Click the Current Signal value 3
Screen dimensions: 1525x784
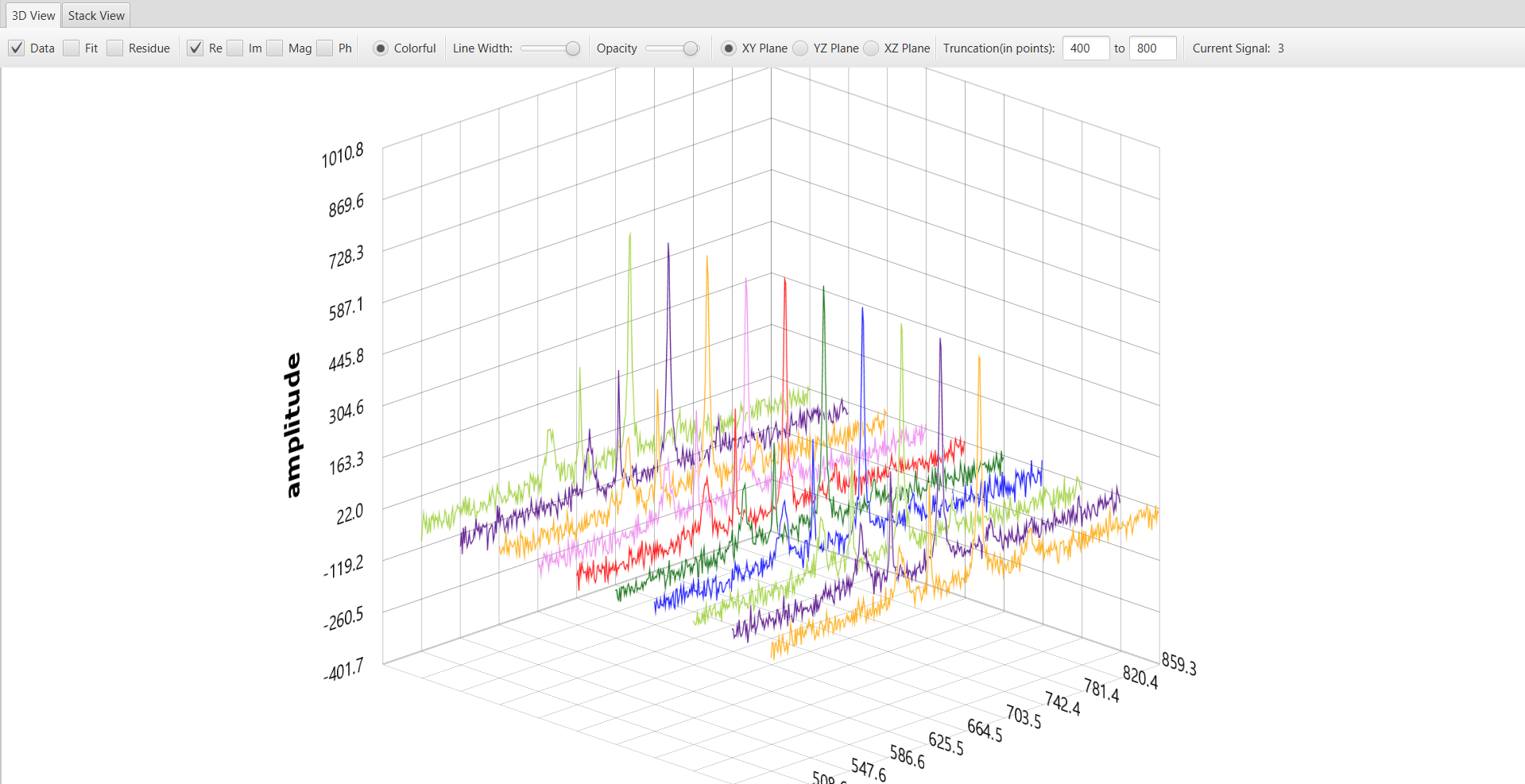(1281, 48)
